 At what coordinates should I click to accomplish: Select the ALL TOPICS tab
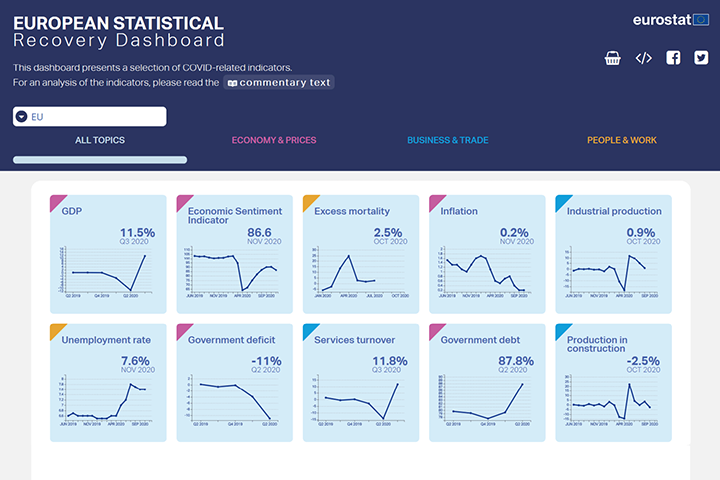100,140
